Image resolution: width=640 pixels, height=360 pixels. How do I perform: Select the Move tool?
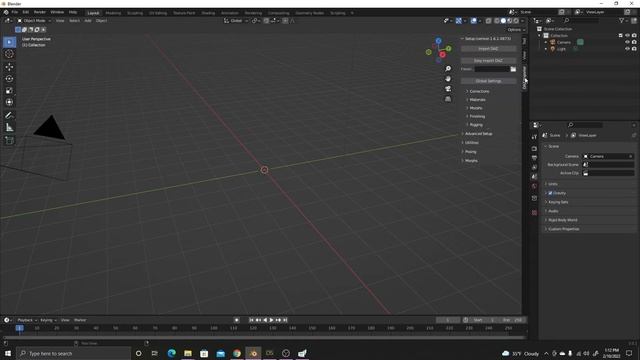coord(9,67)
